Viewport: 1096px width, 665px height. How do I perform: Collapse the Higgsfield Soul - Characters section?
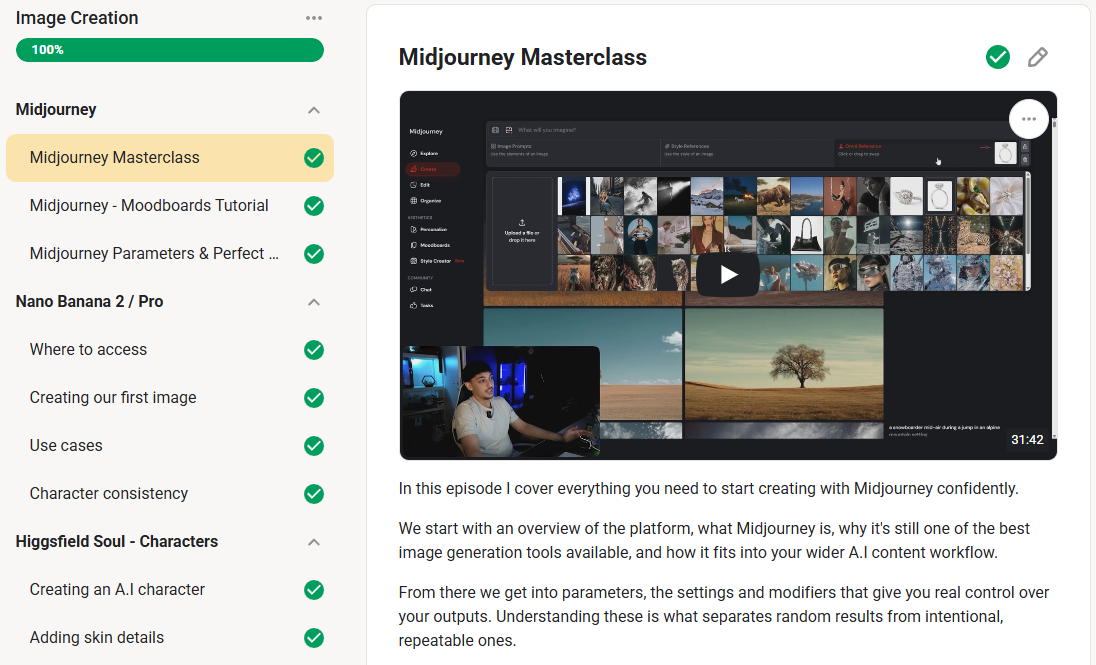click(x=314, y=542)
